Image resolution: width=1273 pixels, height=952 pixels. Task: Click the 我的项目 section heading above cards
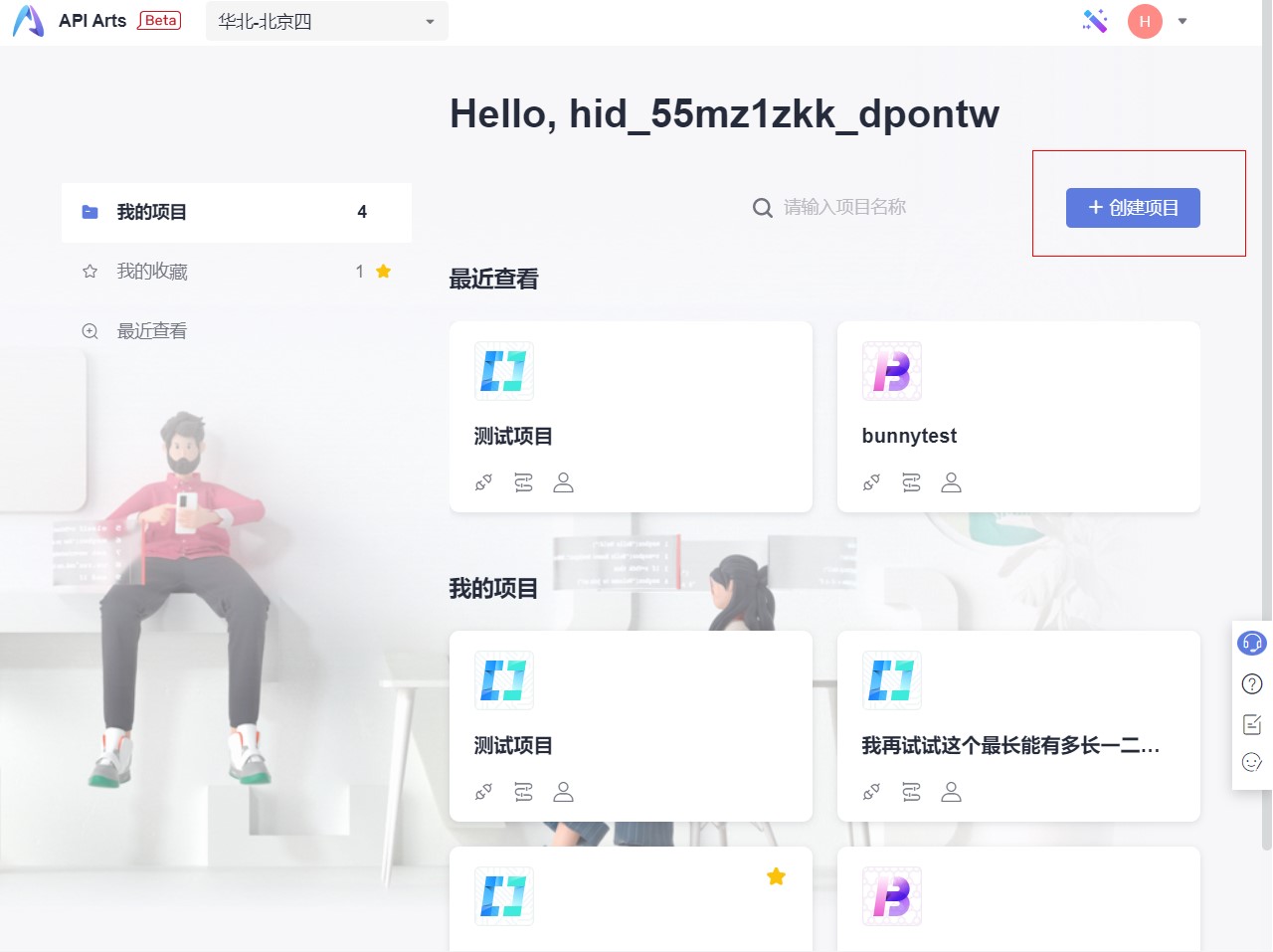pyautogui.click(x=493, y=589)
